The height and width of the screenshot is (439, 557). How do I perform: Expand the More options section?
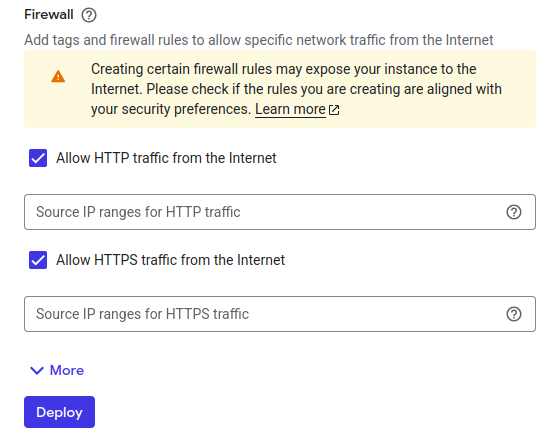click(x=57, y=370)
